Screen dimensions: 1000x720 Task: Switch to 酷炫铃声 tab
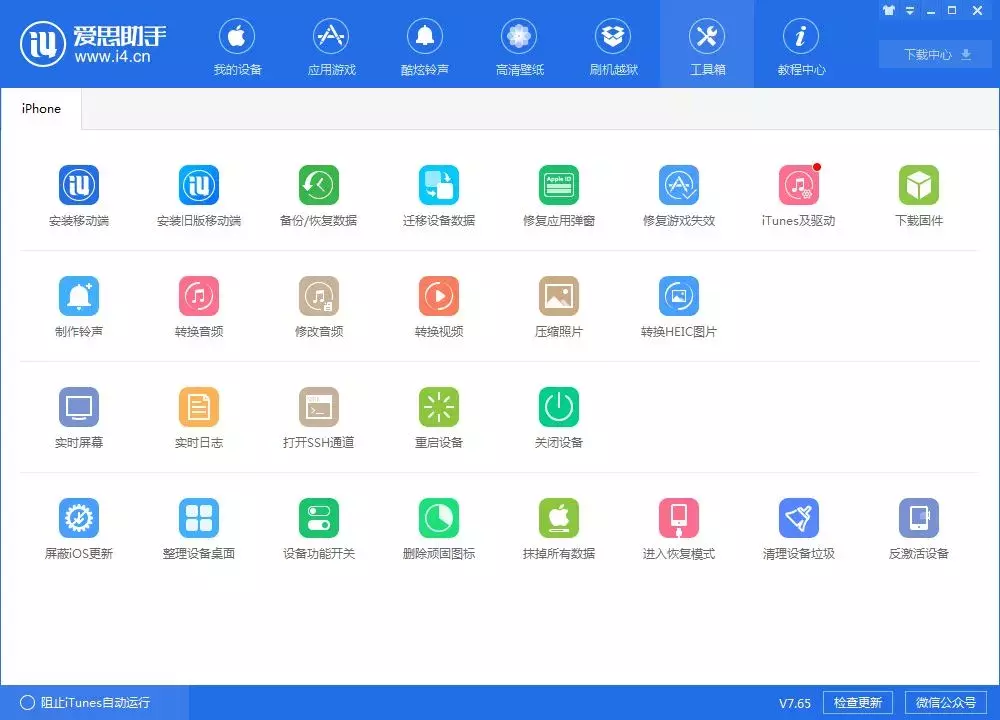(x=425, y=46)
